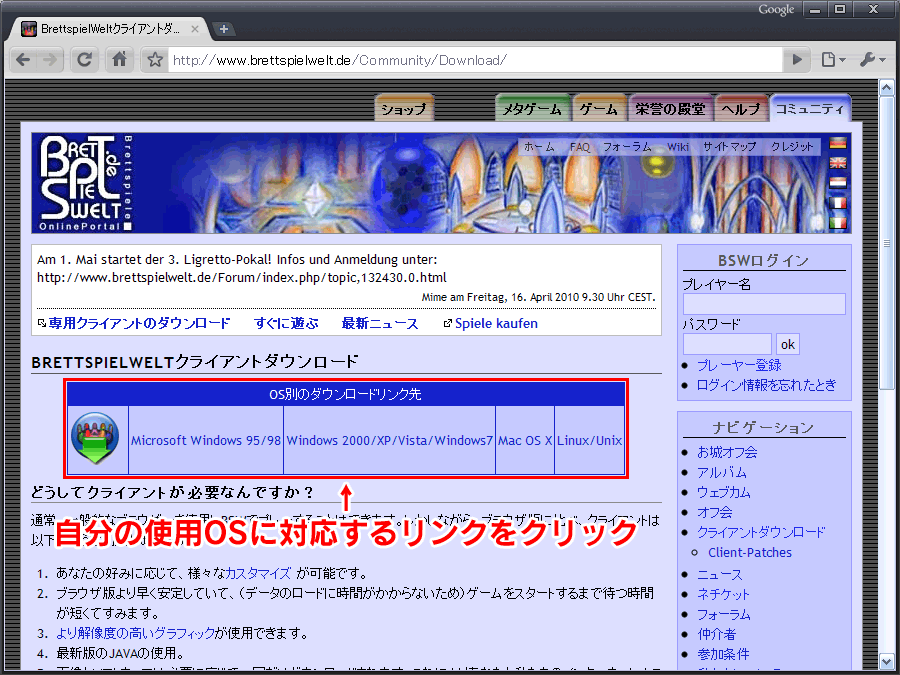This screenshot has width=900, height=675.
Task: Click the カスタマイズ link in the list
Action: coord(258,573)
